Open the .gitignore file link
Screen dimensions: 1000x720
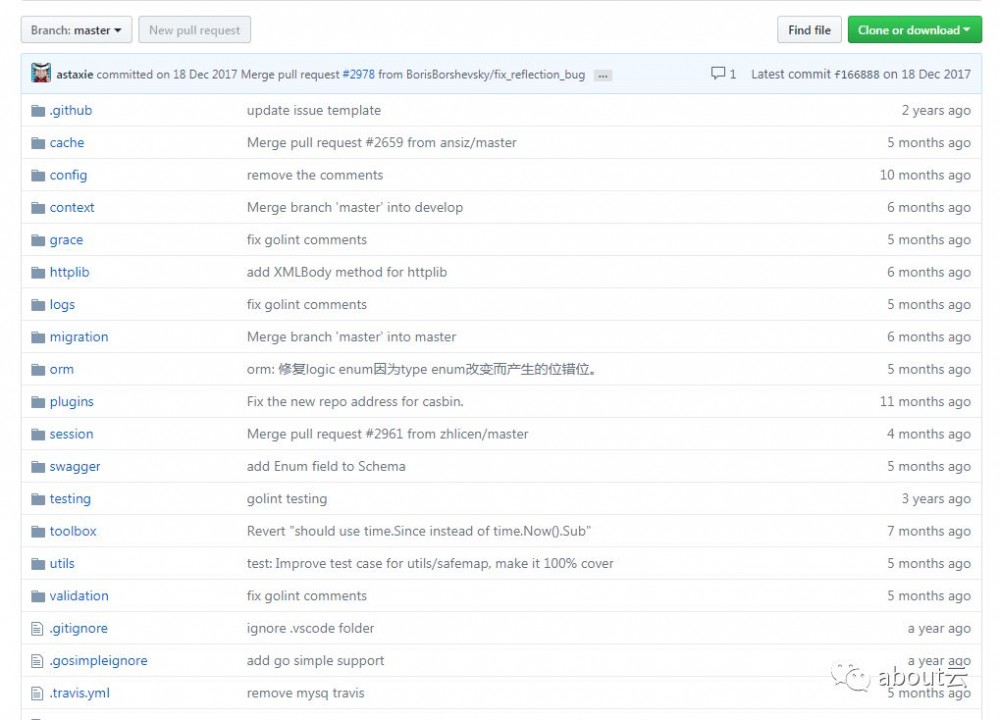click(78, 629)
